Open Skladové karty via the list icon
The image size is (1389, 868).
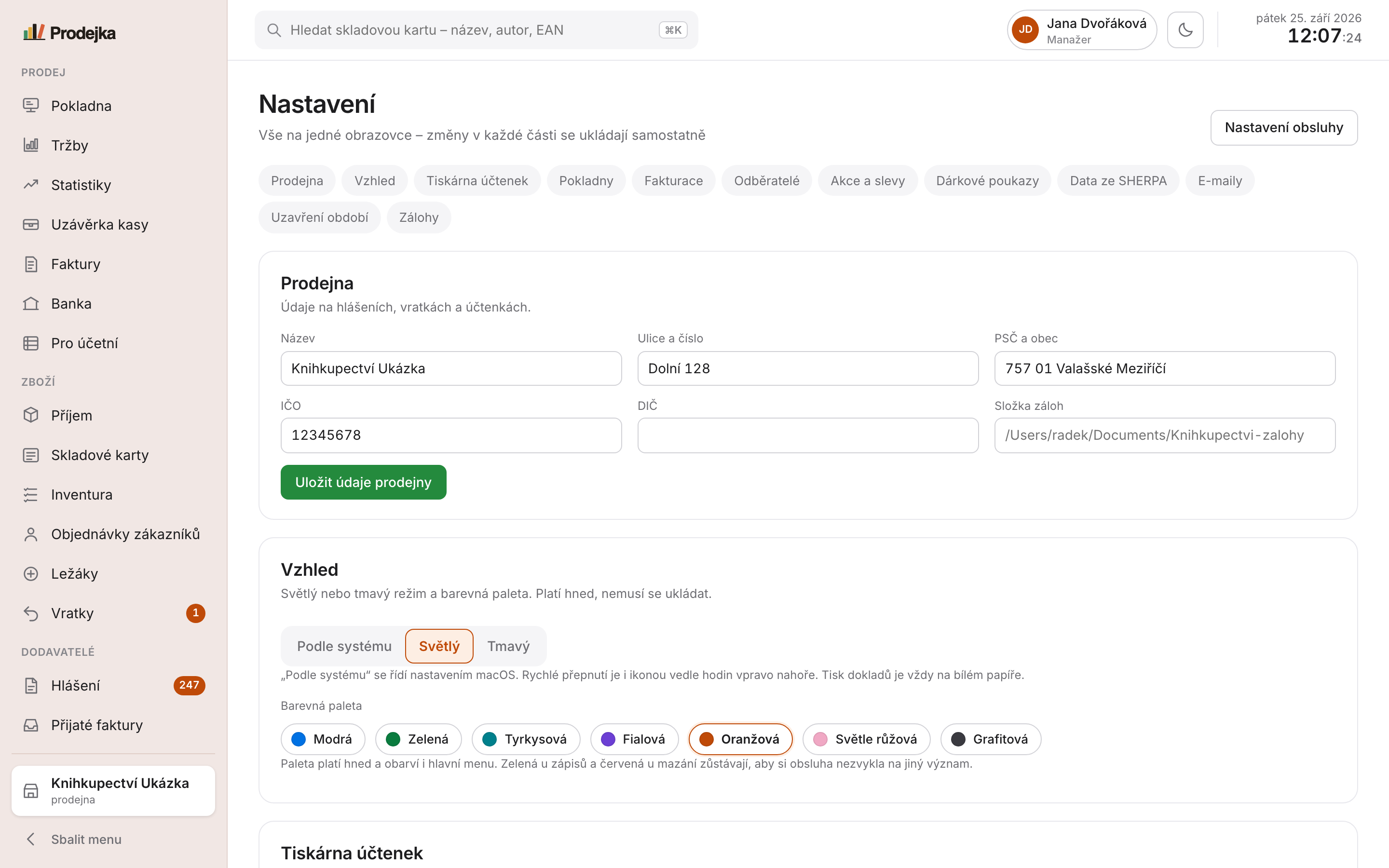[30, 455]
